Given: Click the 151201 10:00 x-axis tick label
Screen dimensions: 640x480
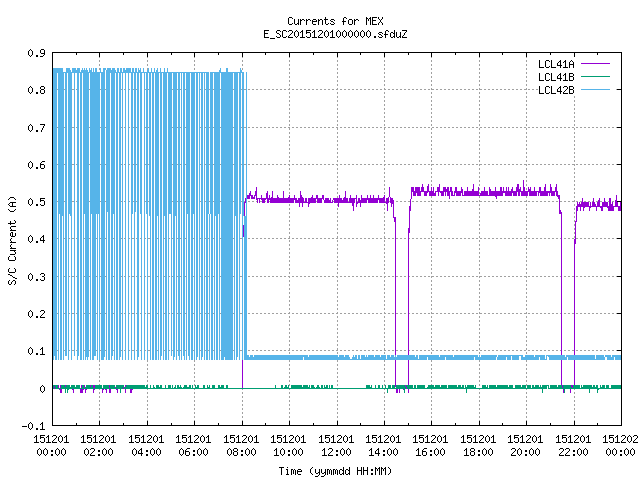Looking at the screenshot, I should pos(288,445).
